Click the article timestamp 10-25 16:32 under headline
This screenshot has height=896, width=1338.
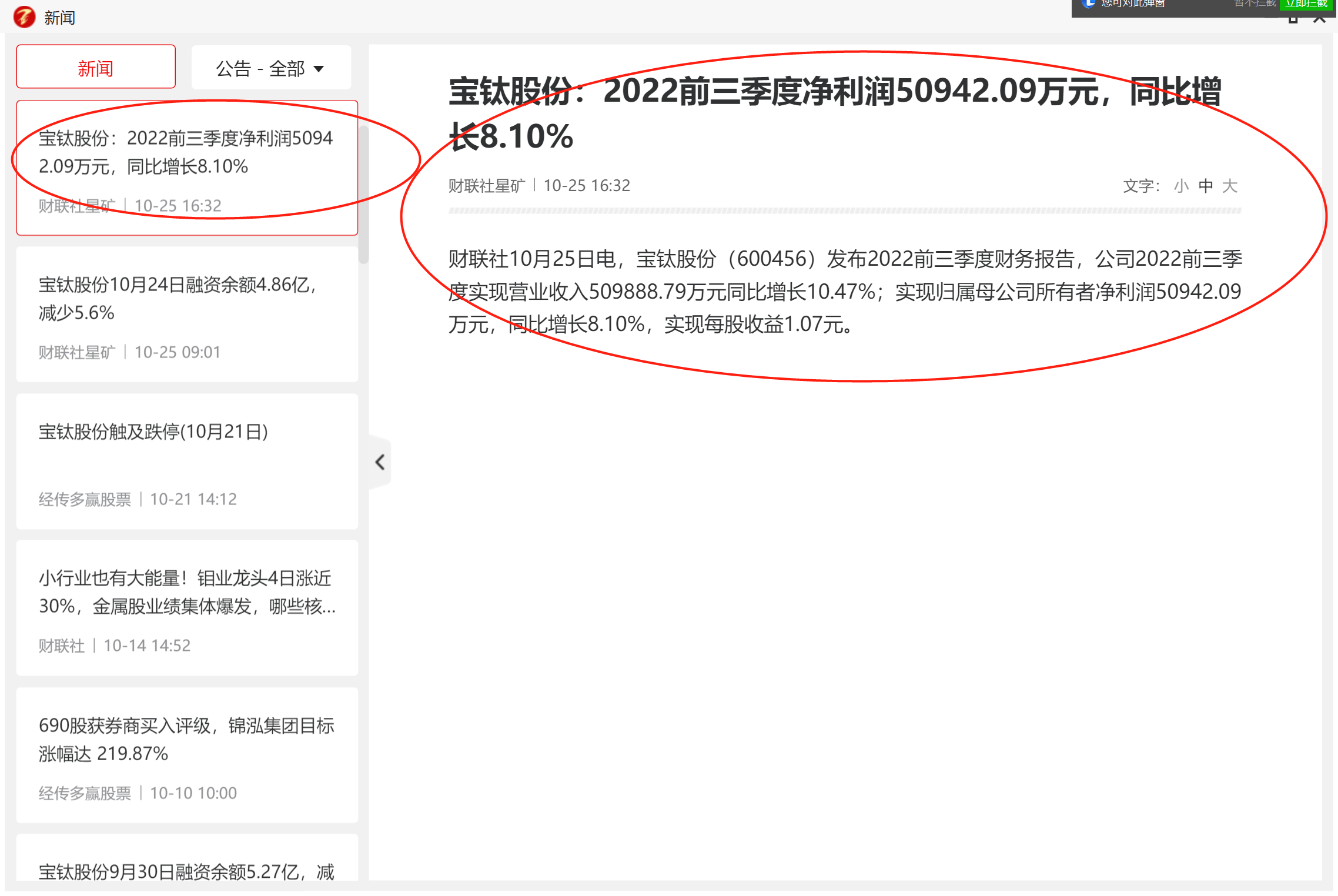pyautogui.click(x=587, y=186)
